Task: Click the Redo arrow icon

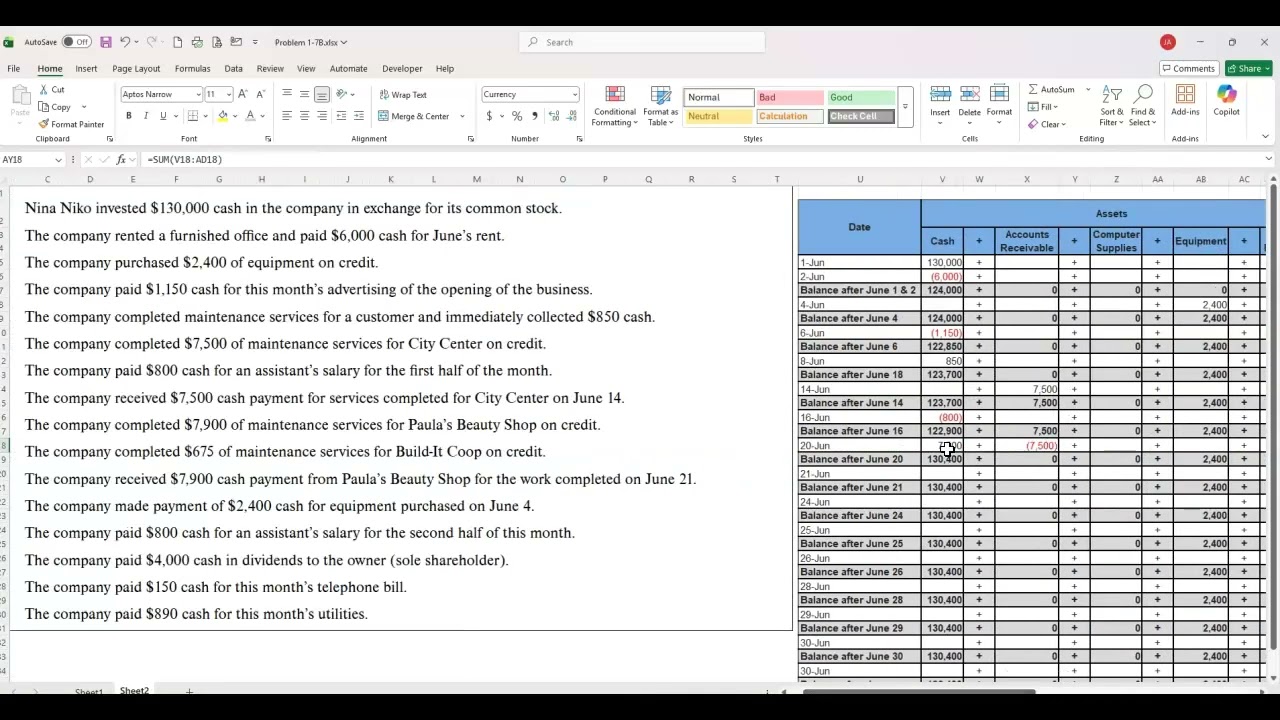Action: (x=151, y=42)
